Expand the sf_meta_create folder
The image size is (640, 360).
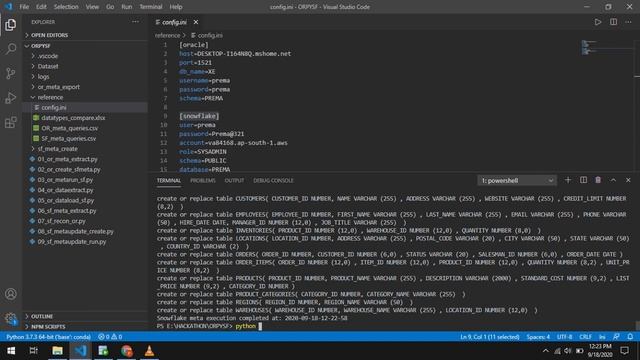coord(58,149)
